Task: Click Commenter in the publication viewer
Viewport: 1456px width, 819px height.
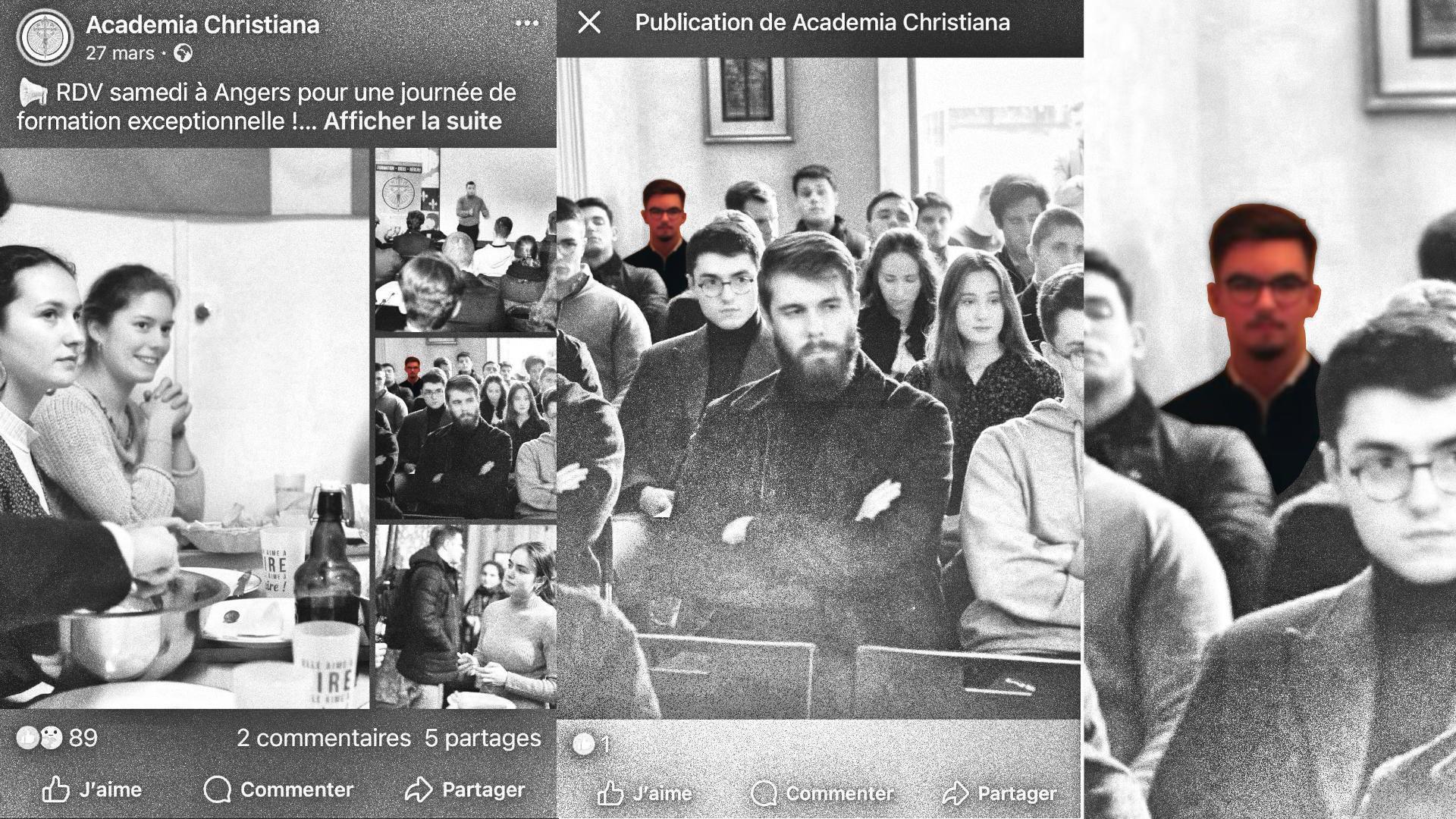Action: tap(822, 793)
